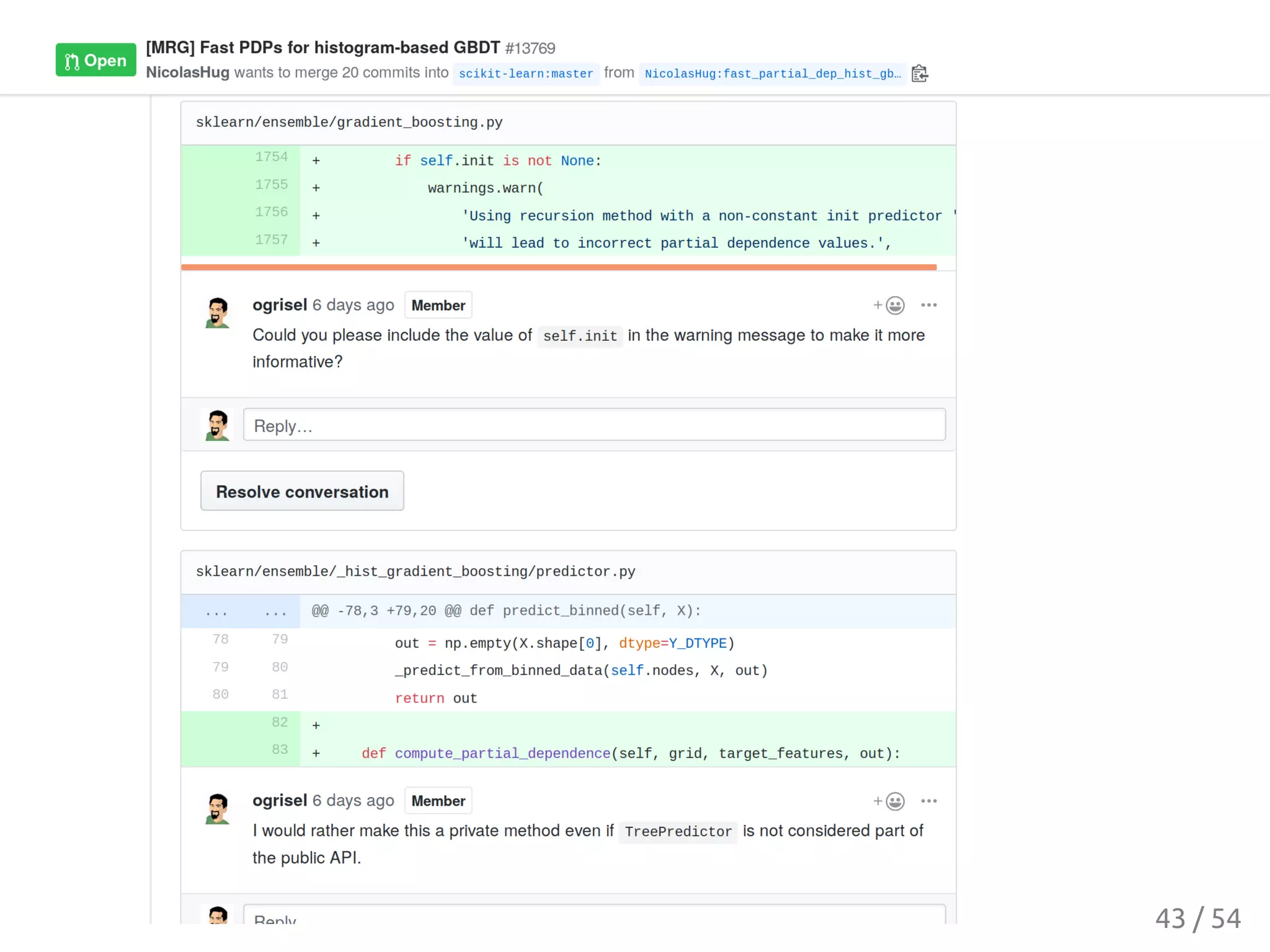1270x952 pixels.
Task: Add emoji reaction to TreePredictor comment
Action: [889, 801]
